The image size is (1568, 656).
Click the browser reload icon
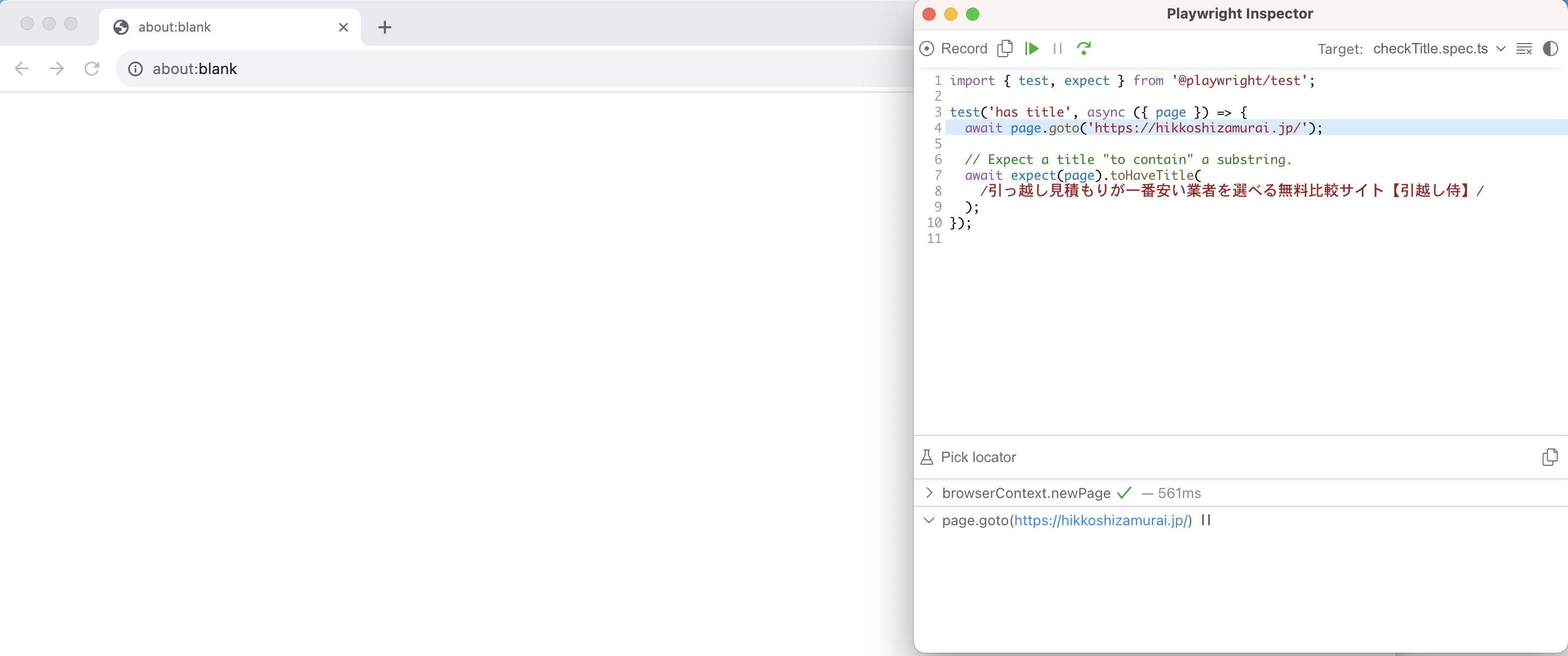(92, 69)
